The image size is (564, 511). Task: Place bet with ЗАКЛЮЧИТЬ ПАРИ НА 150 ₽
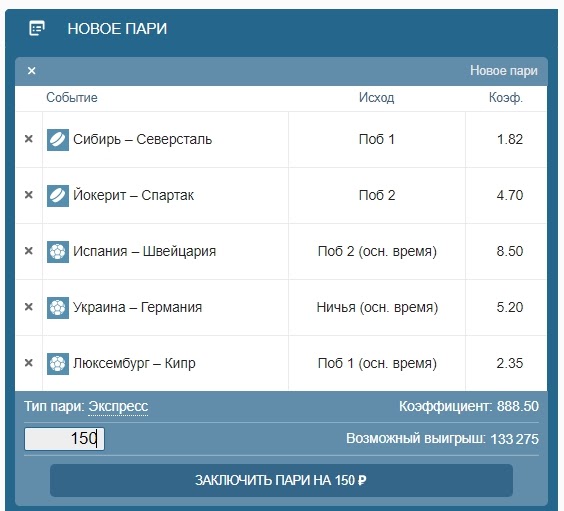pos(281,480)
